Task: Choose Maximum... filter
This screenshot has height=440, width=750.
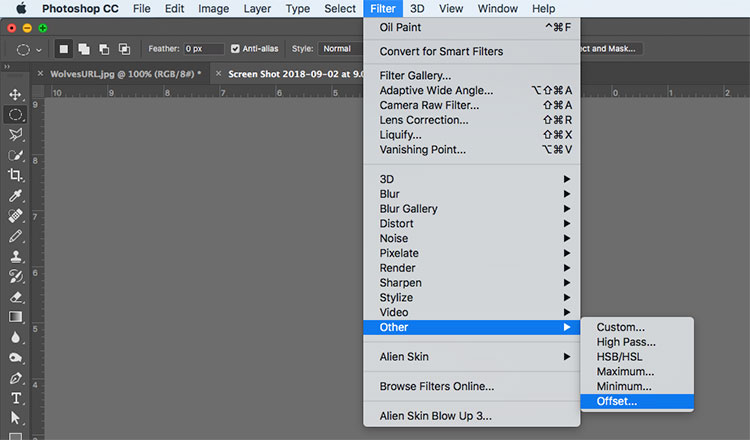Action: point(637,372)
